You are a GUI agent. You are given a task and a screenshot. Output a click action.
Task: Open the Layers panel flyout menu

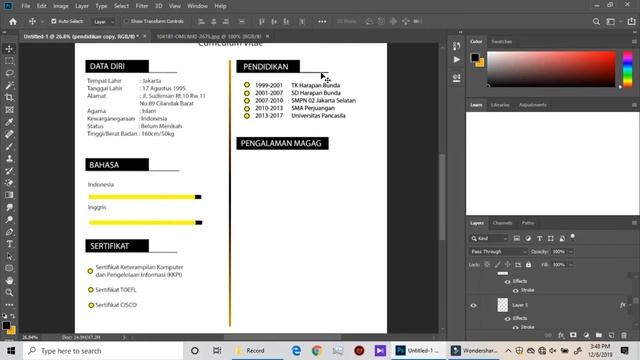click(634, 223)
